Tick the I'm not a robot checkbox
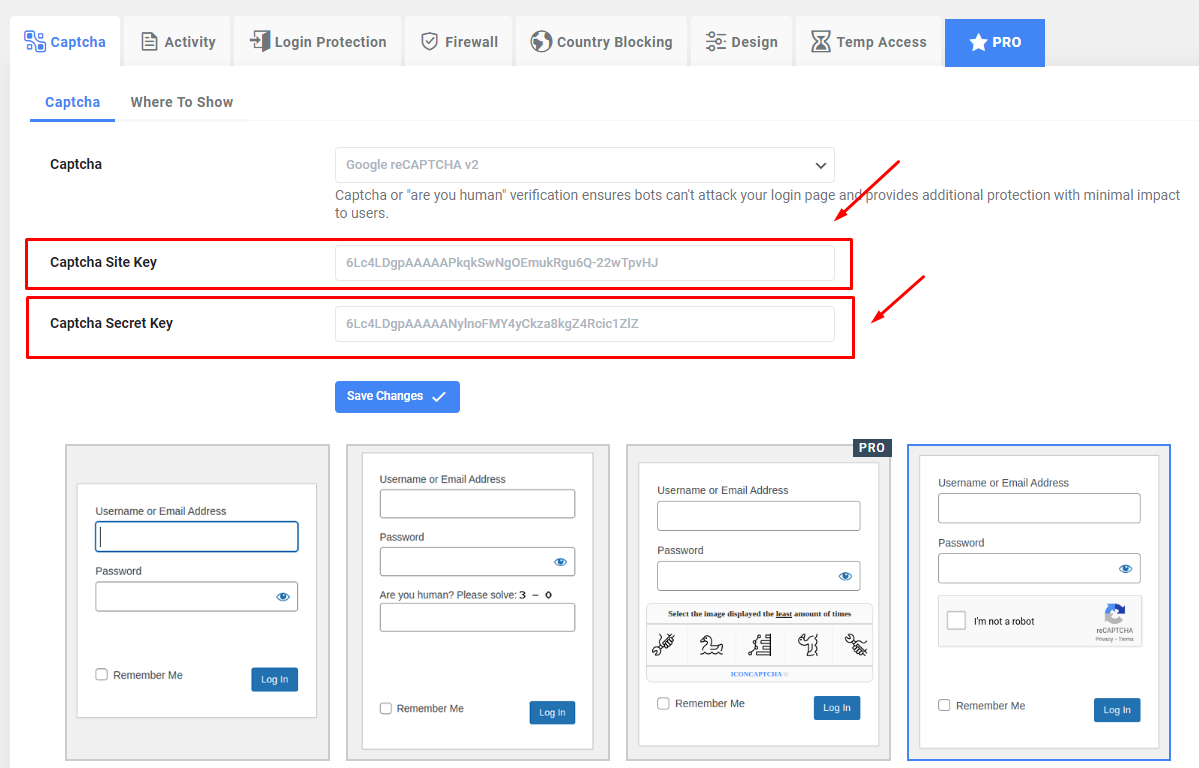1199x768 pixels. (957, 620)
